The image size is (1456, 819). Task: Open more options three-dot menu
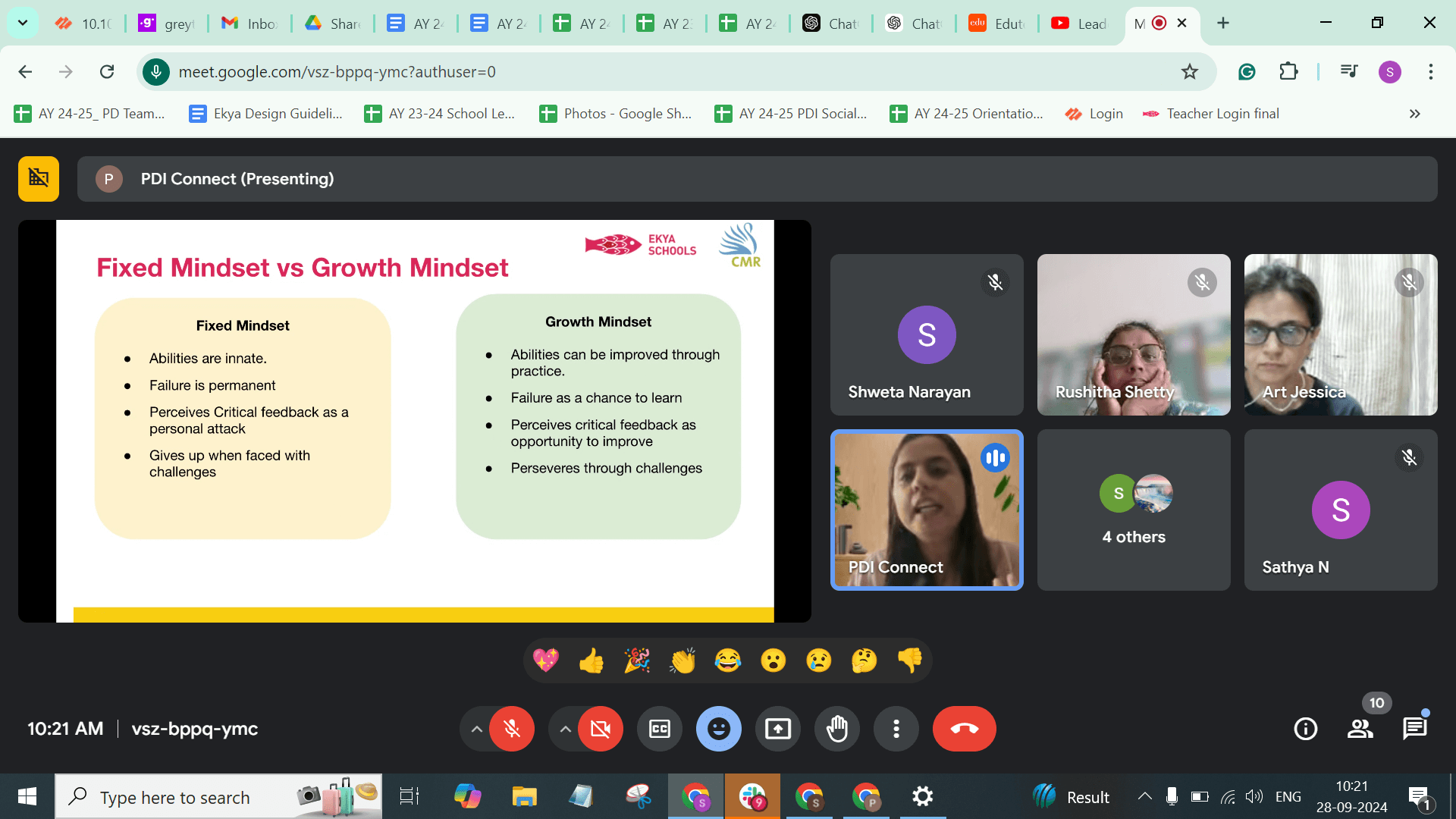896,729
